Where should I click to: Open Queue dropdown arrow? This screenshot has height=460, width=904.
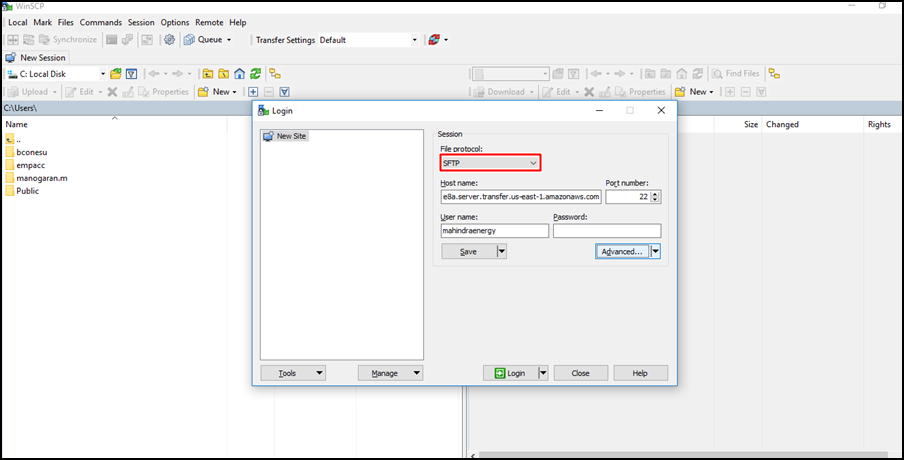(228, 40)
